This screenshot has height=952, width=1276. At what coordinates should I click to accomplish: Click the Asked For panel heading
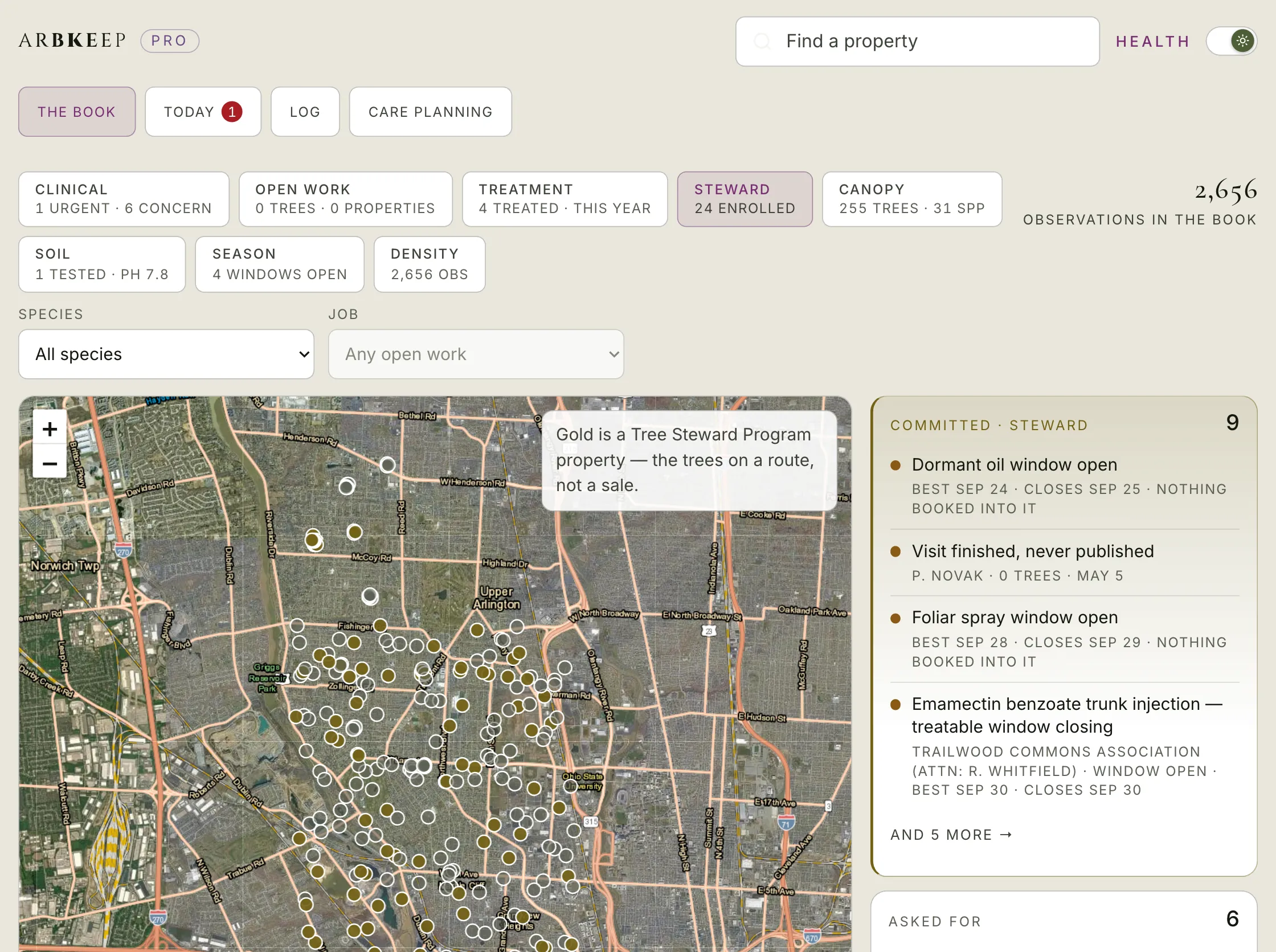[x=935, y=921]
